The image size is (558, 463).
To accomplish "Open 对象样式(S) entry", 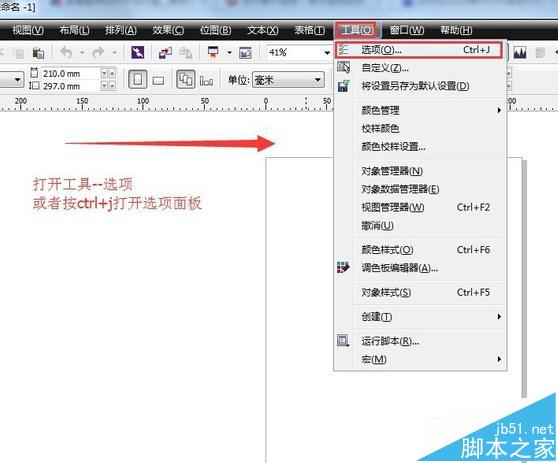I will [x=420, y=293].
